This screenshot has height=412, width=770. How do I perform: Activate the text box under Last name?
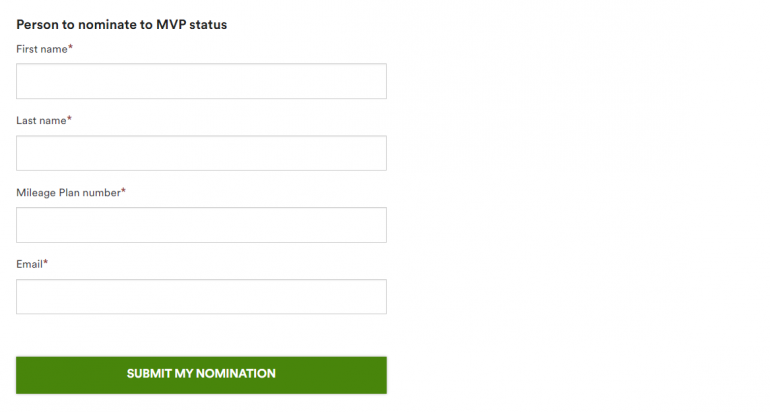201,153
